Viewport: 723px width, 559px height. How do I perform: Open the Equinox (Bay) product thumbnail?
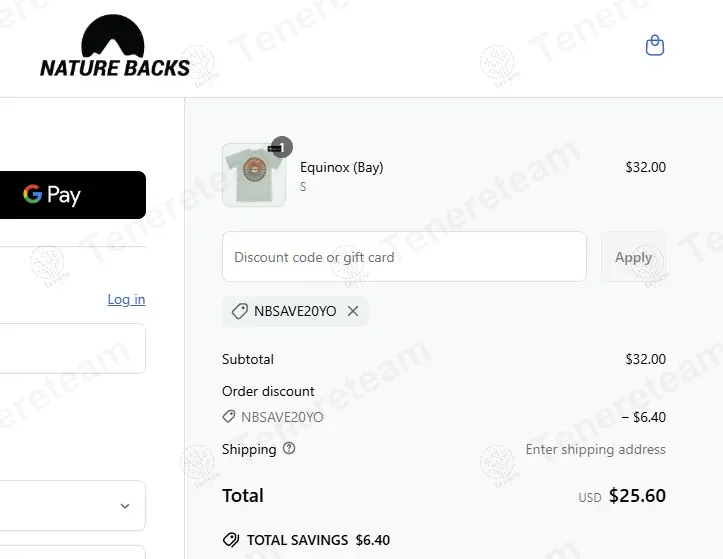(254, 176)
